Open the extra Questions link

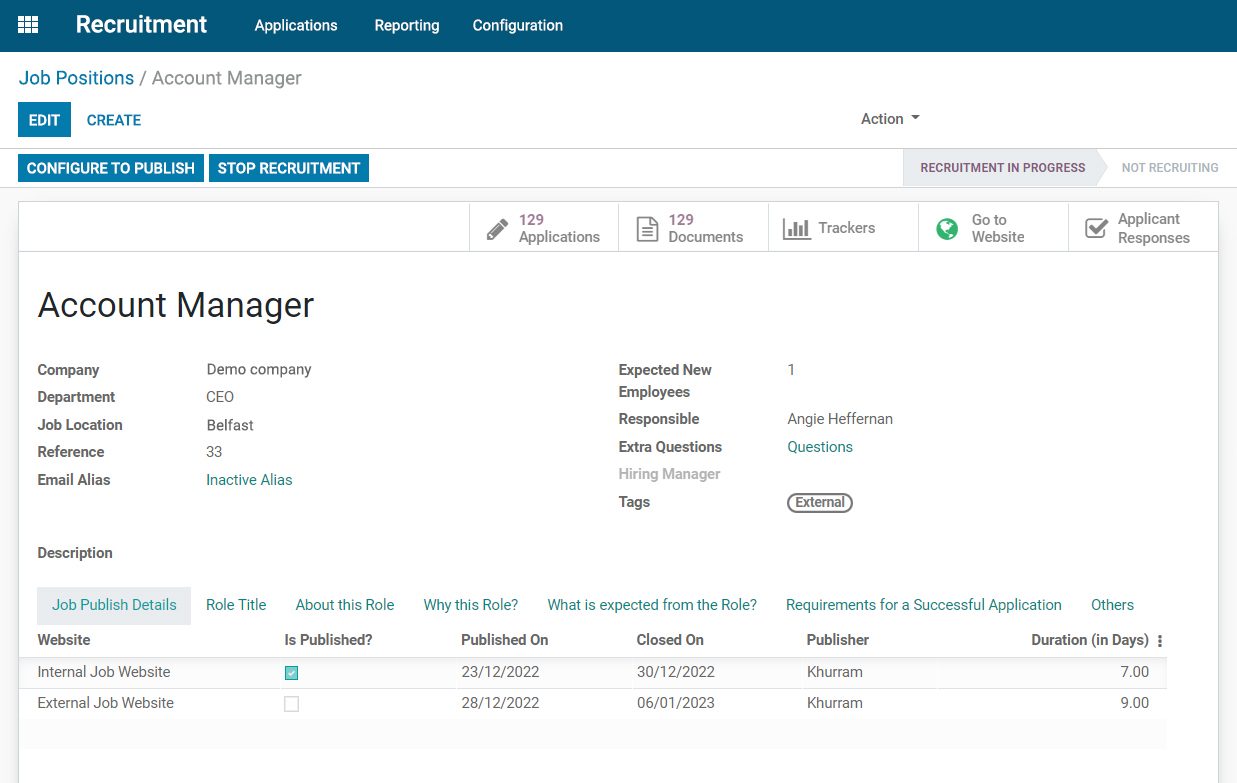coord(819,446)
